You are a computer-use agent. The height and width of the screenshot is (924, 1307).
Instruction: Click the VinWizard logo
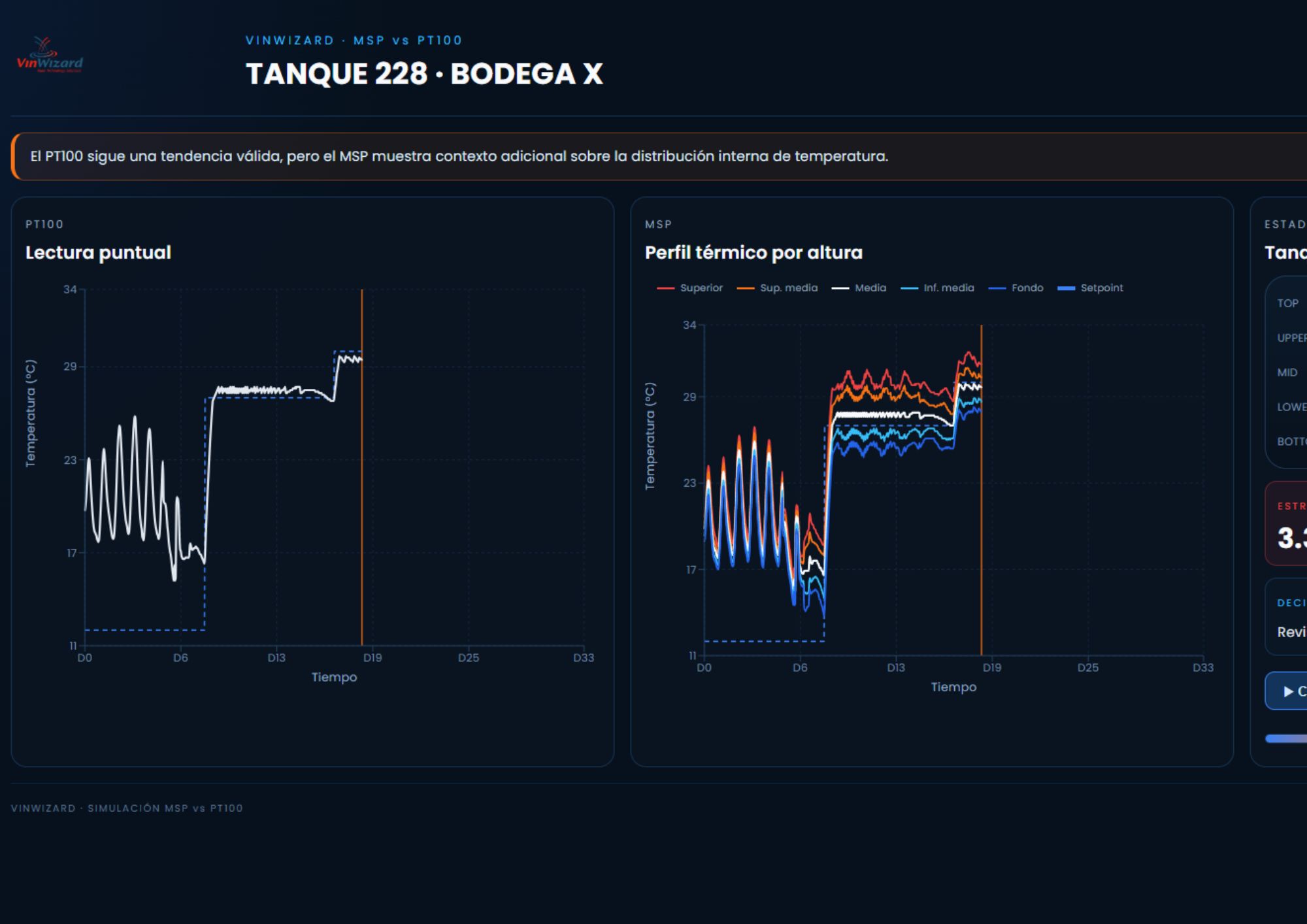tap(50, 56)
